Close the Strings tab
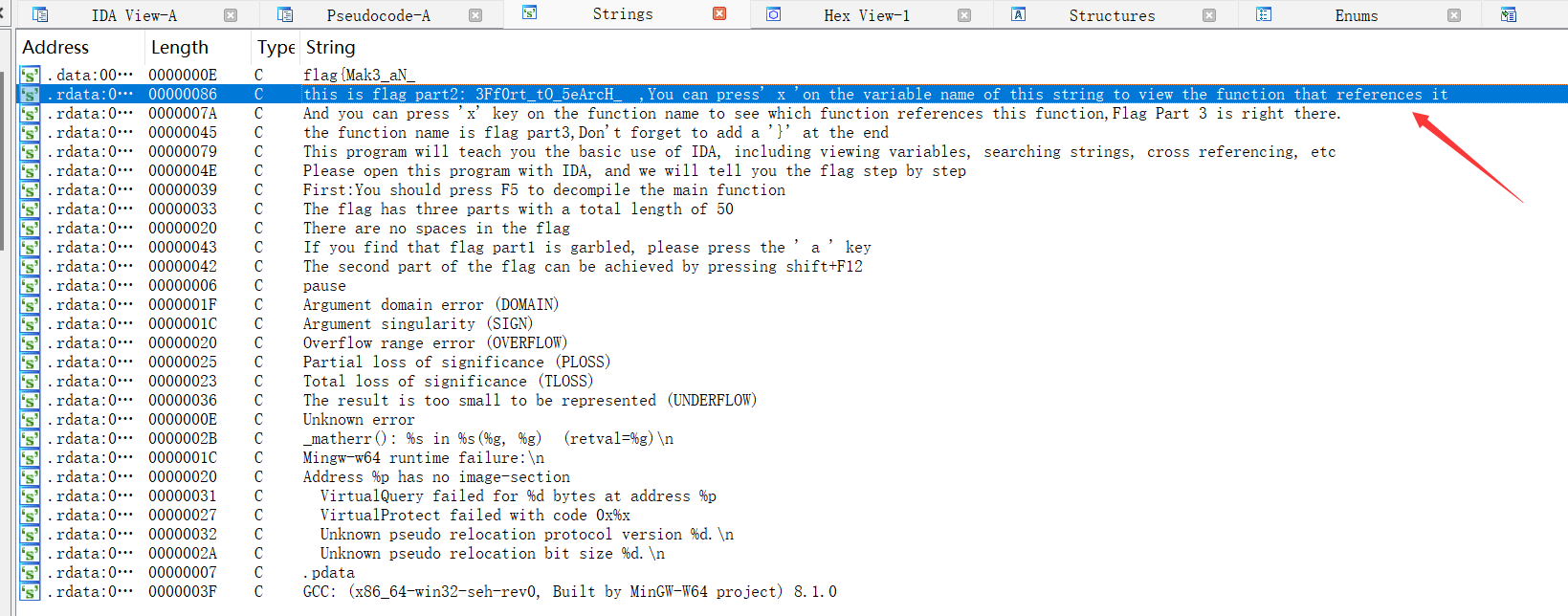This screenshot has width=1568, height=616. (x=719, y=14)
